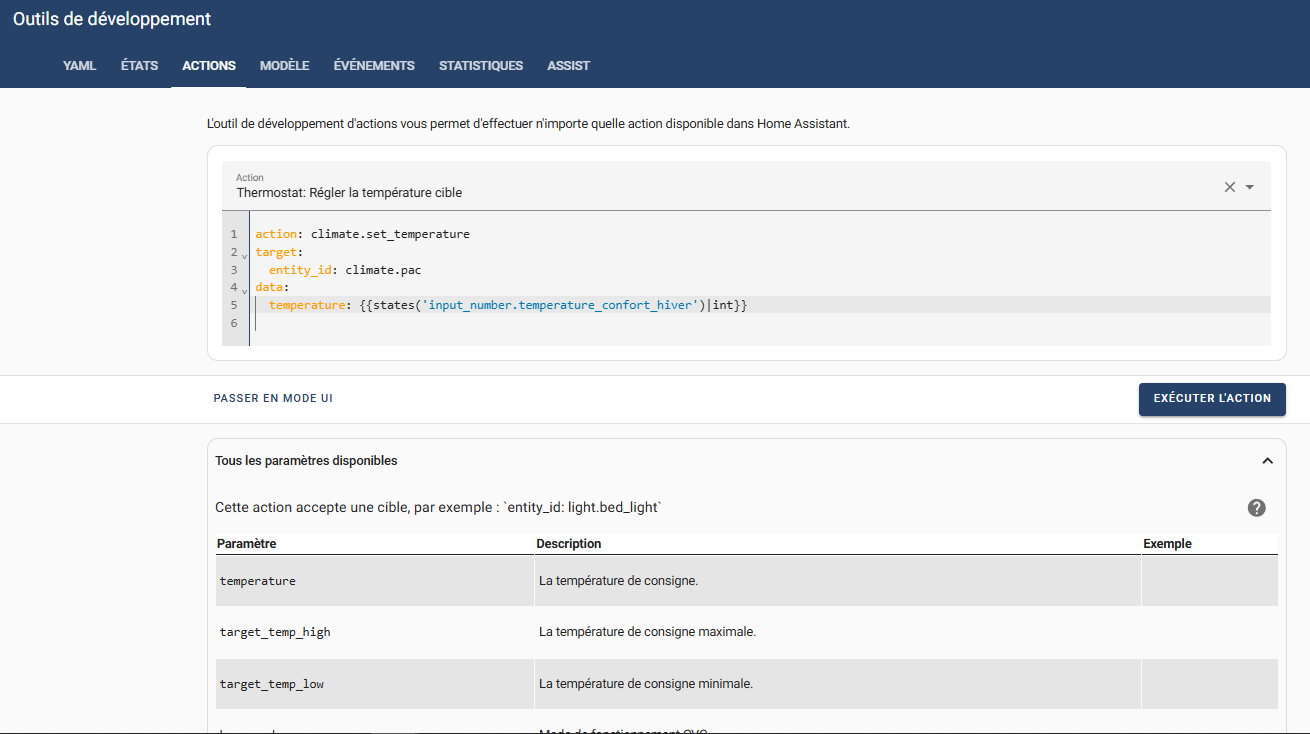Switch to the ÉTATS tab
Image resolution: width=1310 pixels, height=734 pixels.
(x=139, y=66)
